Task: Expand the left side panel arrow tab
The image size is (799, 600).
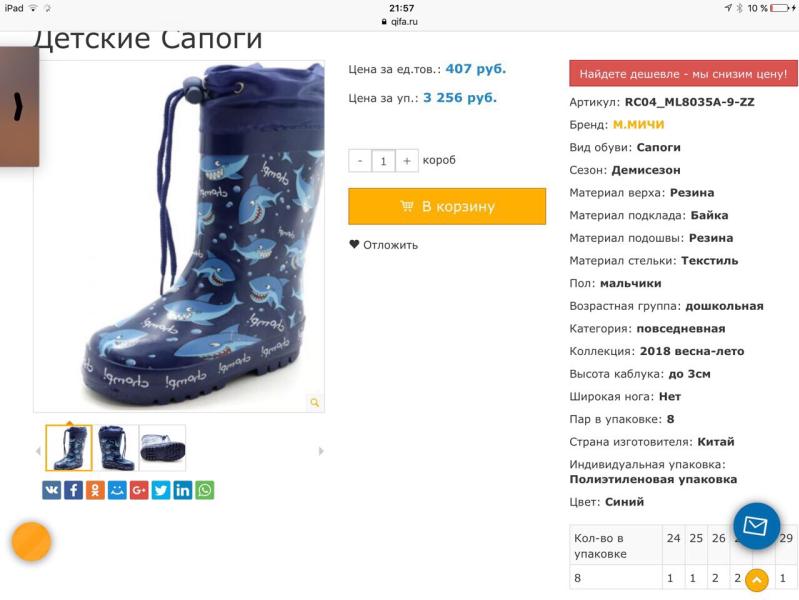Action: 19,107
